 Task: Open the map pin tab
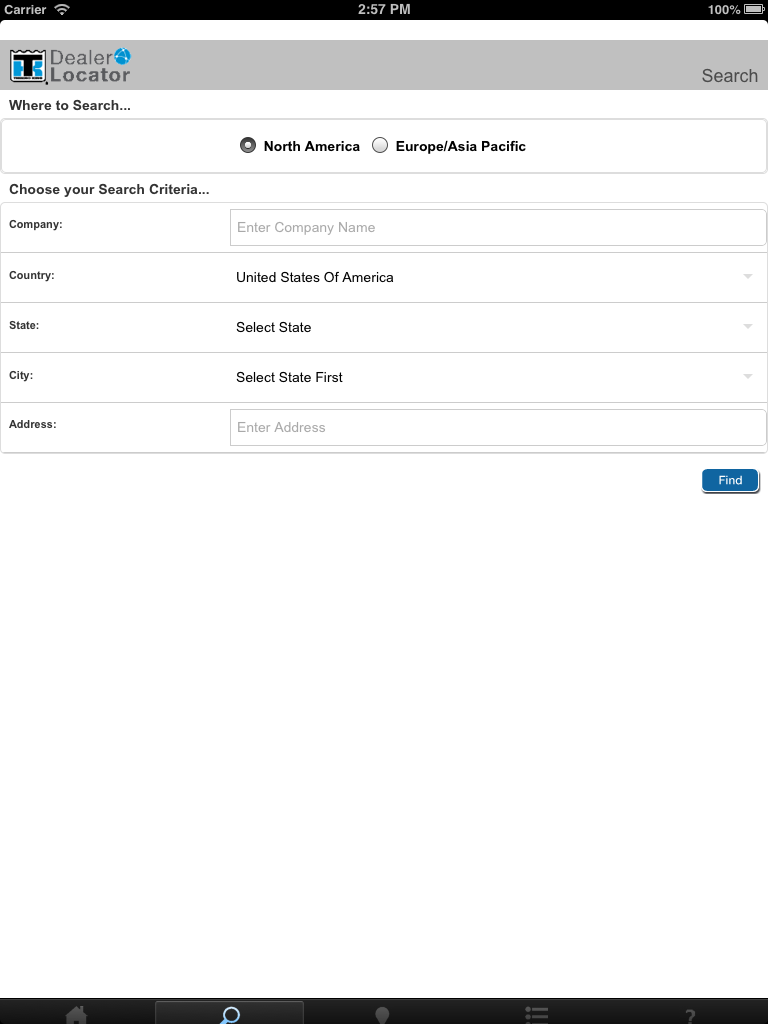coord(382,1016)
